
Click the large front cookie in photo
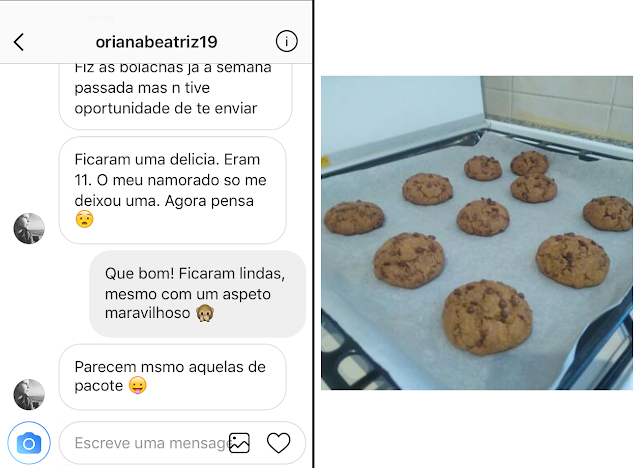tap(487, 317)
